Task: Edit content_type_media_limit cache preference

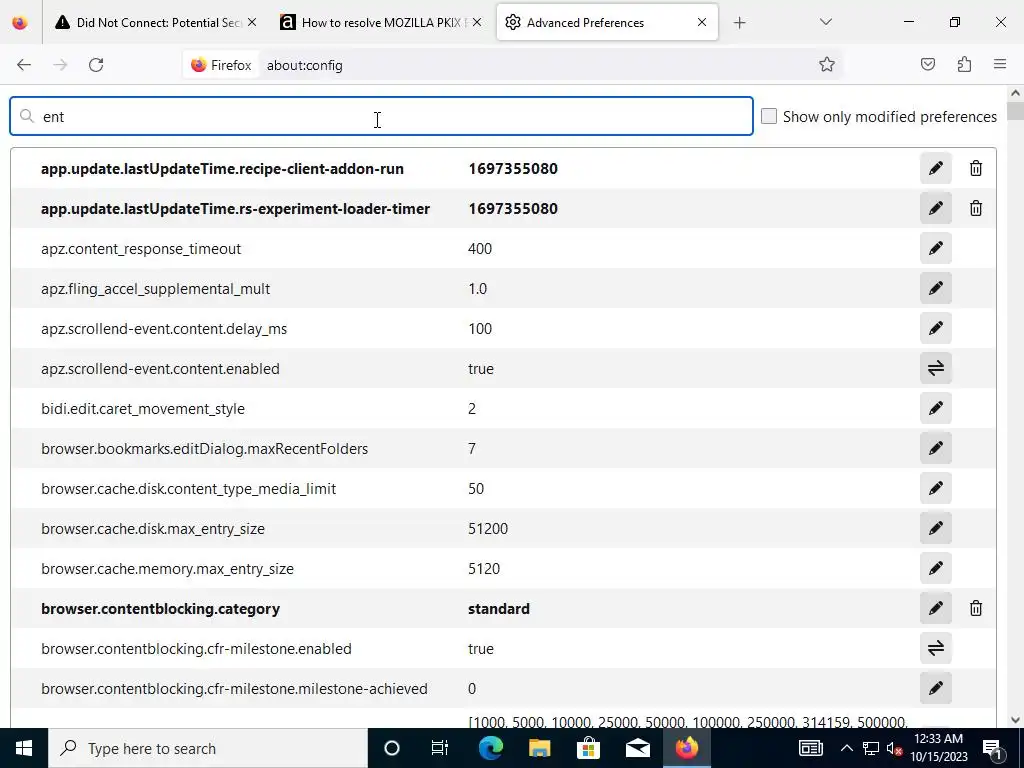Action: 935,488
